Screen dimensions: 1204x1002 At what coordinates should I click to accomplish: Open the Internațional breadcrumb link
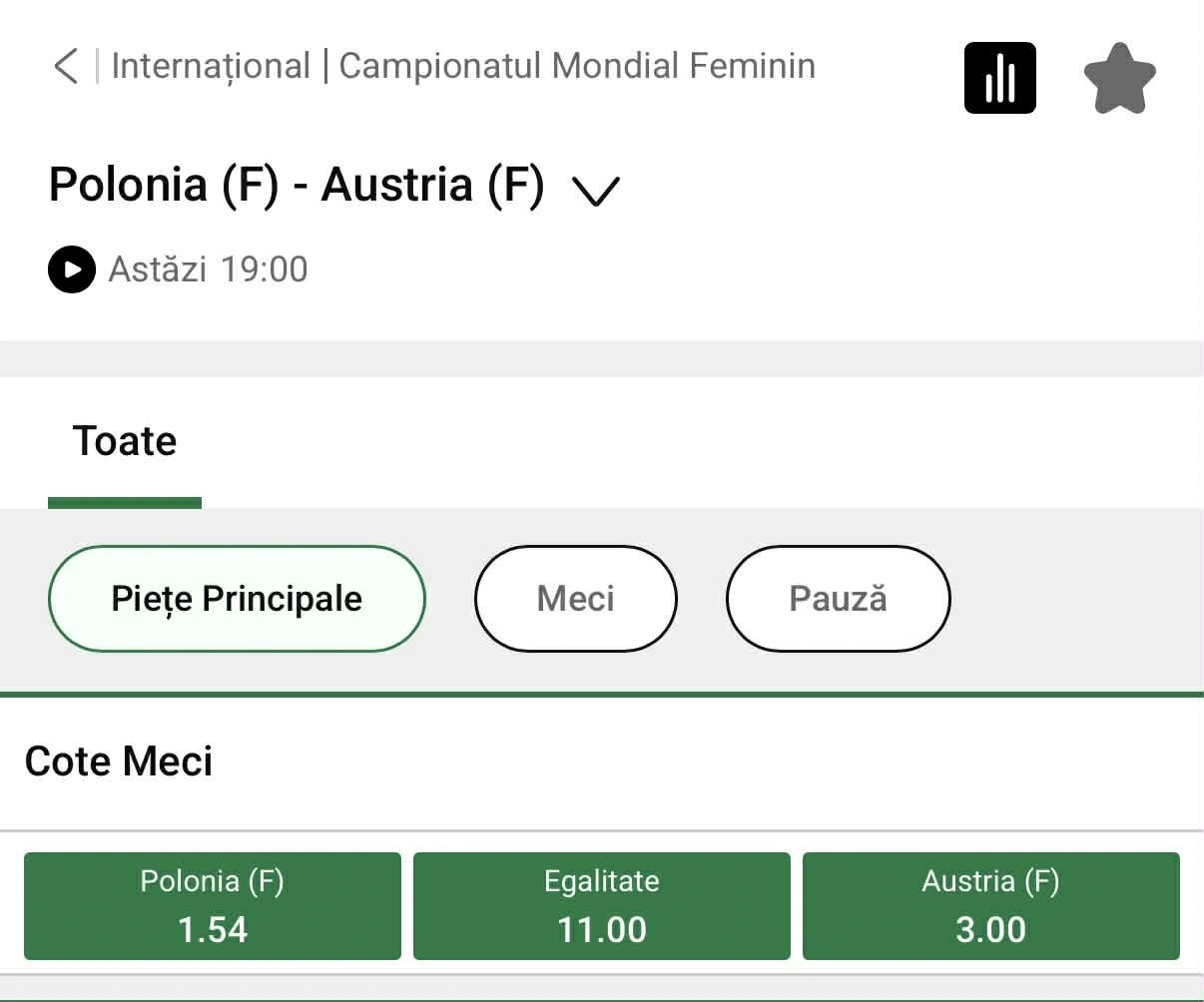point(211,67)
